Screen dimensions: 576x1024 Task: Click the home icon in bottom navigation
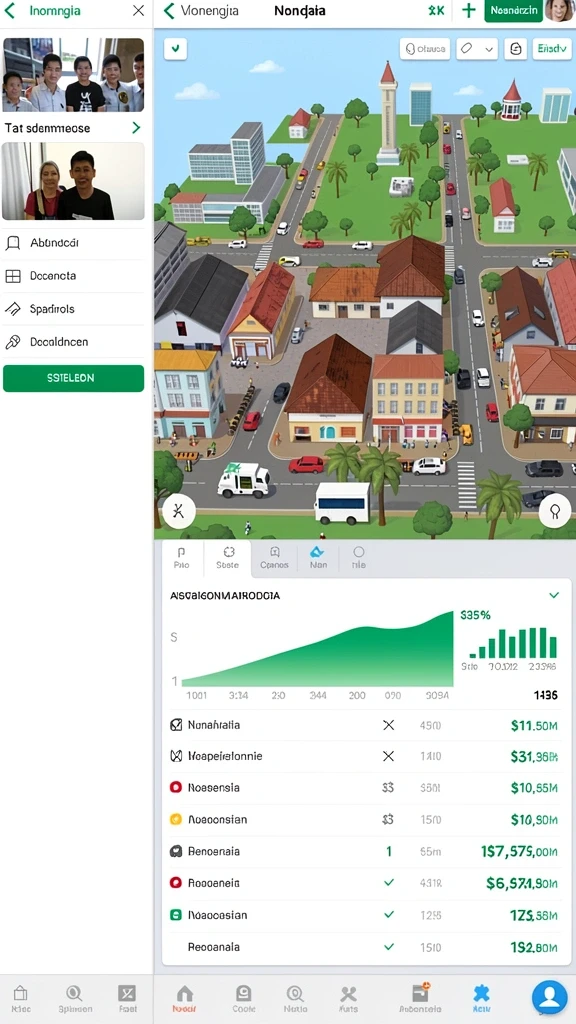[x=185, y=994]
